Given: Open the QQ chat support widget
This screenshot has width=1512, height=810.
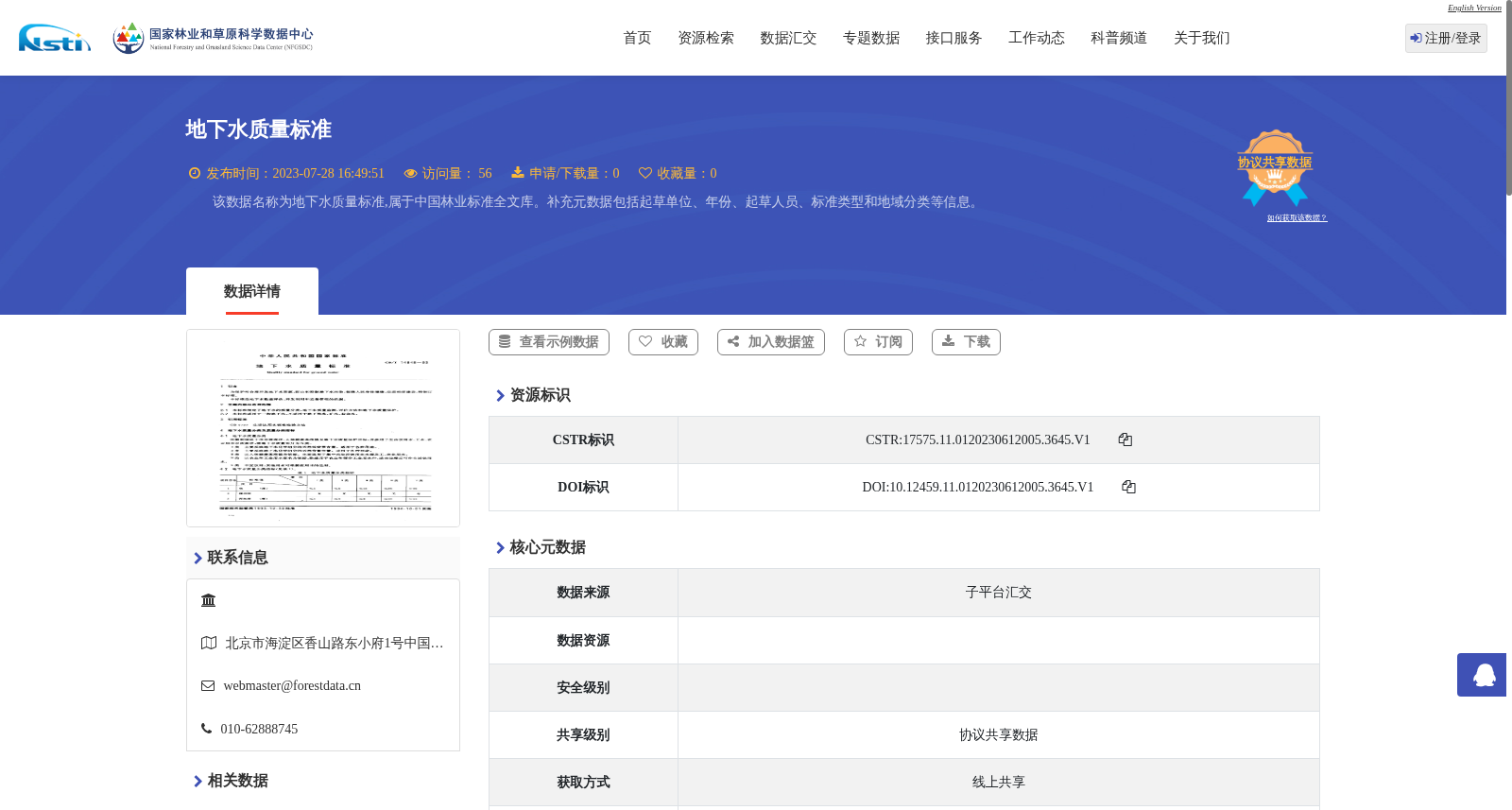Looking at the screenshot, I should tap(1482, 675).
